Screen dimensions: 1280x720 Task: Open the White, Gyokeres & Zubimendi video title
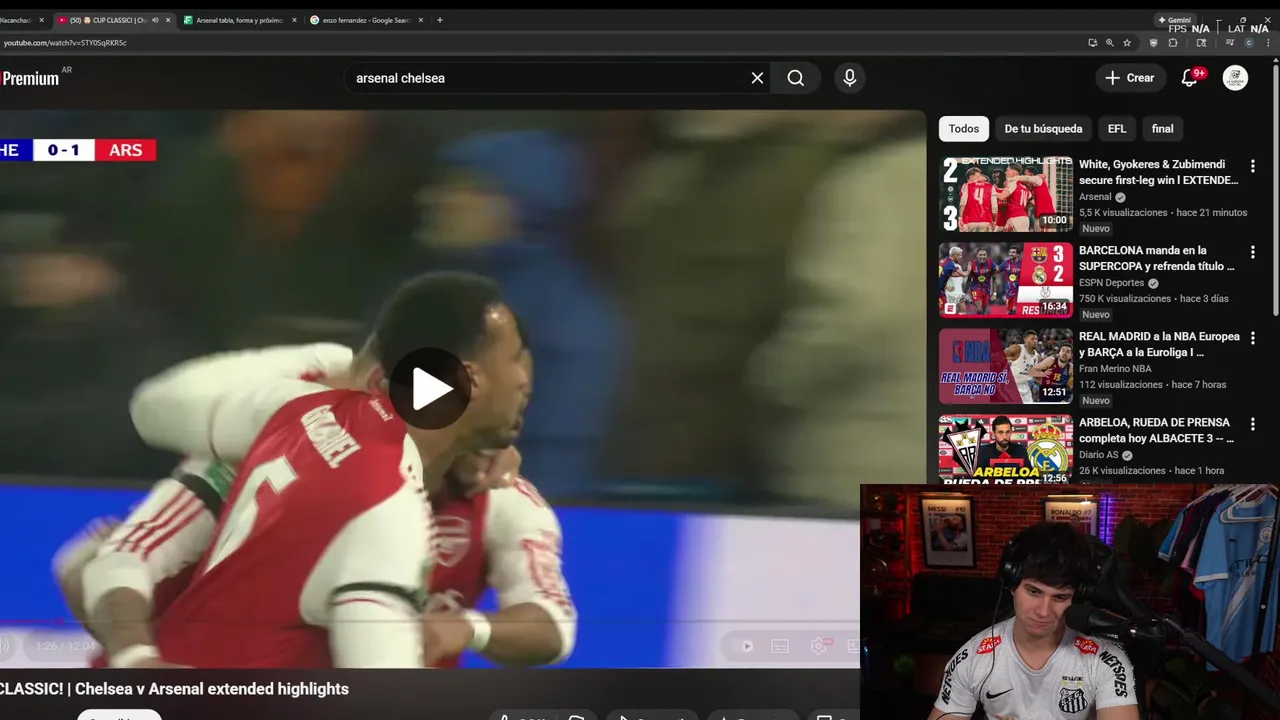coord(1158,172)
